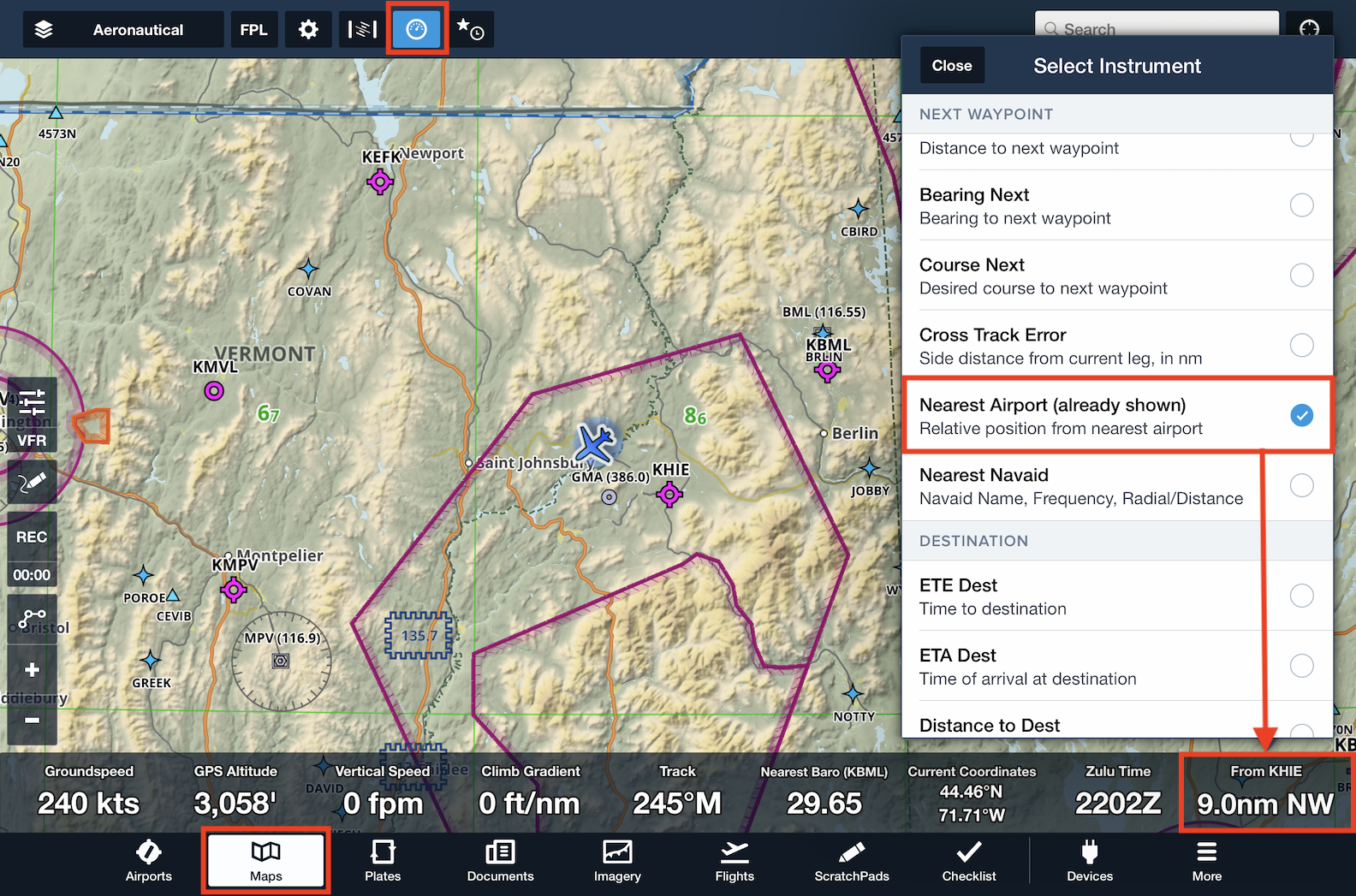Viewport: 1356px width, 896px height.
Task: Select the Cross Track Error radio button
Action: tap(1301, 346)
